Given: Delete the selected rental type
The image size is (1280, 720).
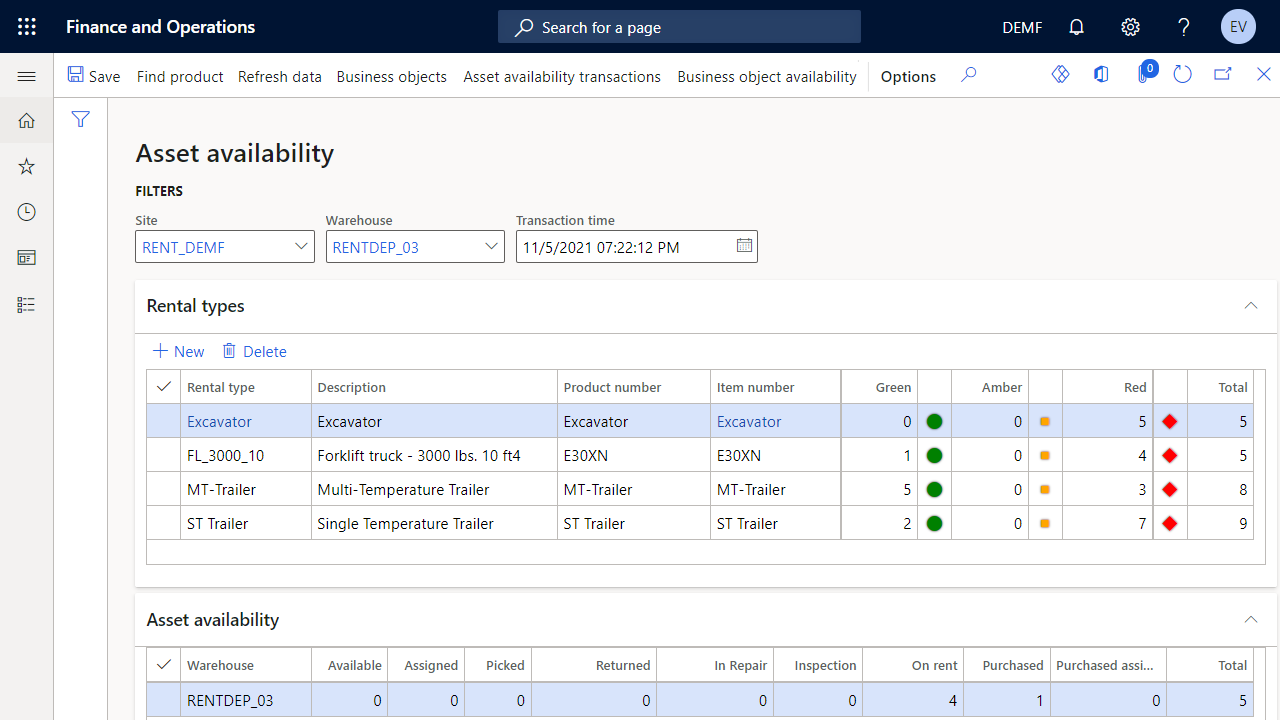Looking at the screenshot, I should (254, 351).
